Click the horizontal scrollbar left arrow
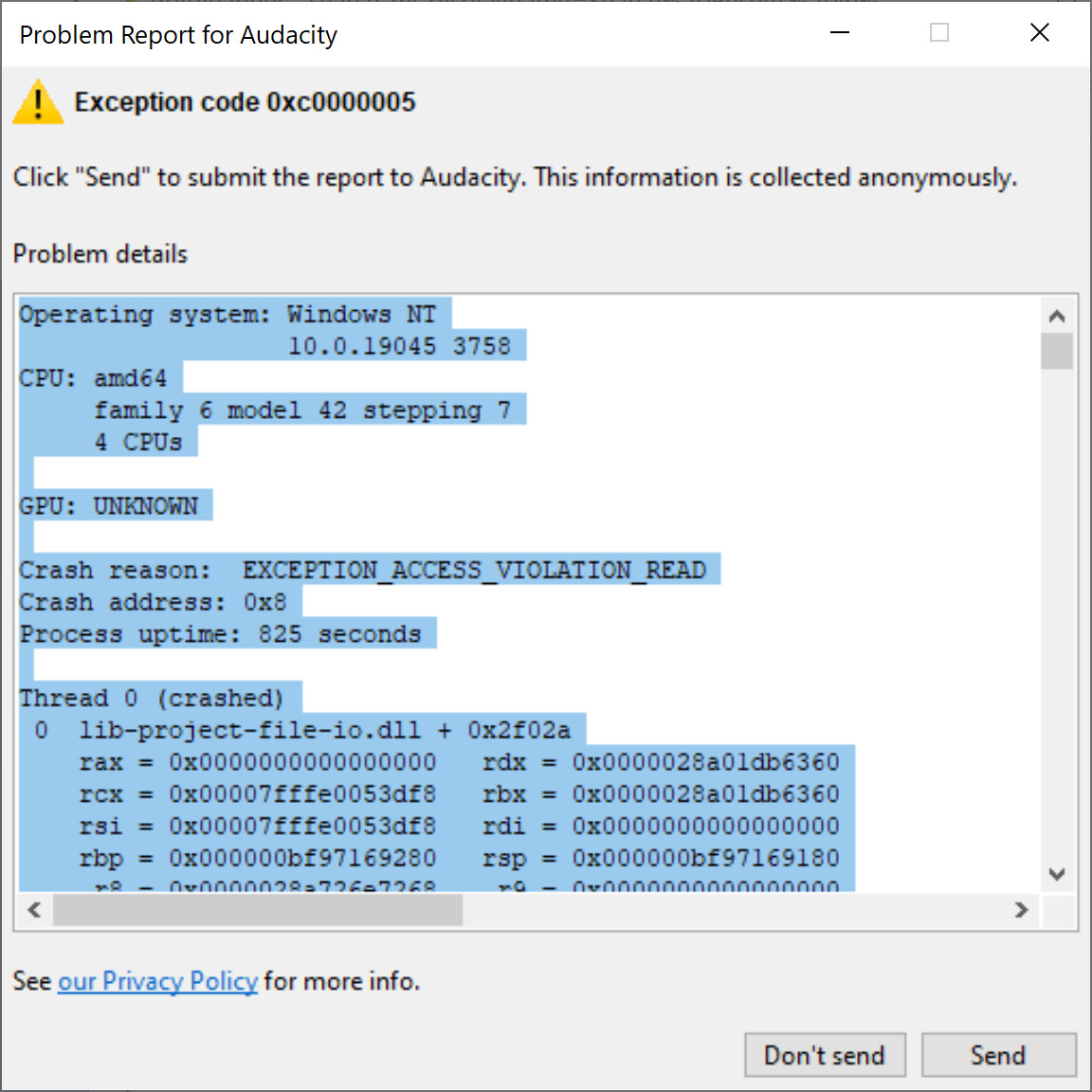1092x1092 pixels. click(33, 910)
